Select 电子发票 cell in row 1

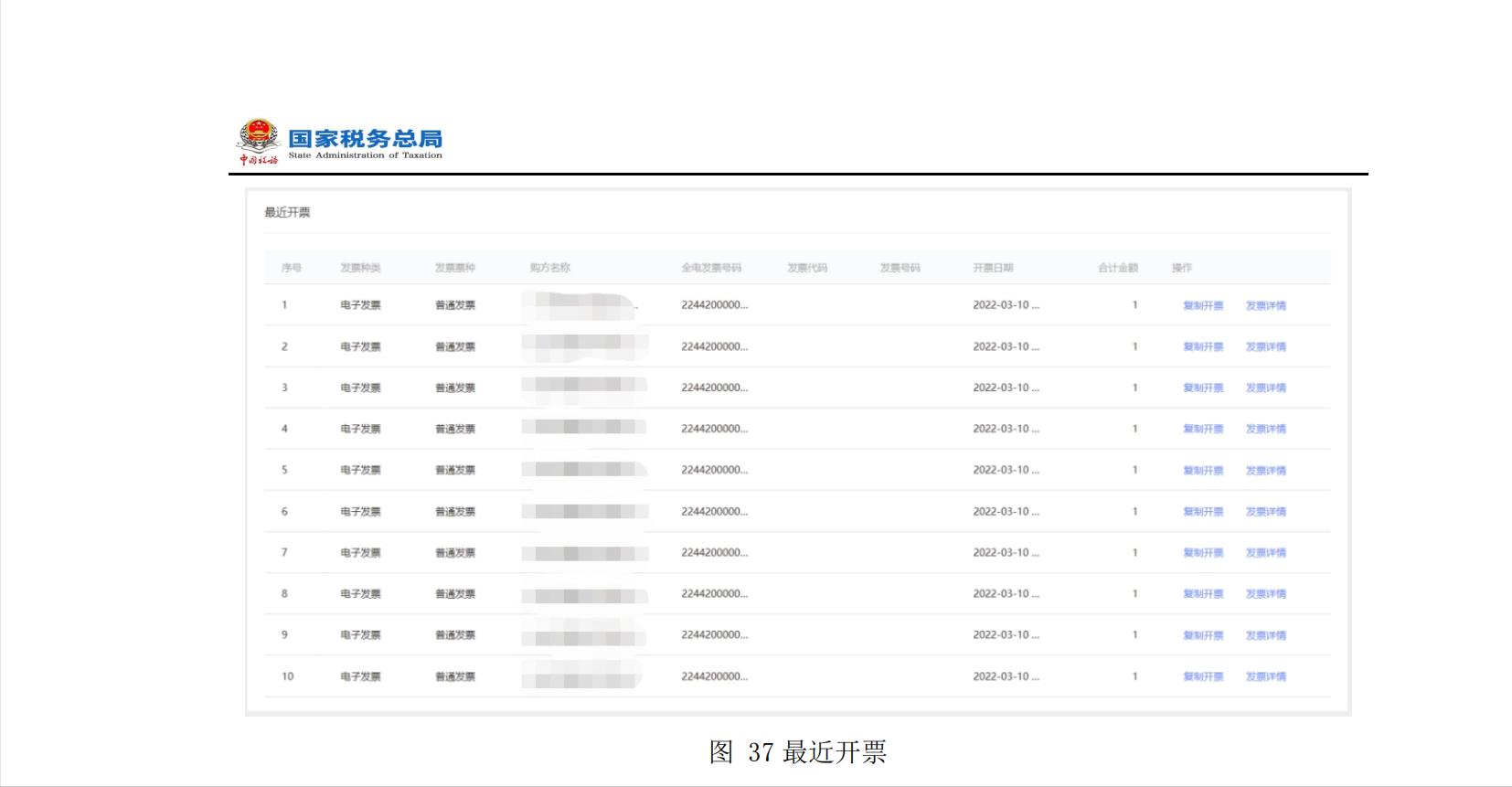[360, 305]
